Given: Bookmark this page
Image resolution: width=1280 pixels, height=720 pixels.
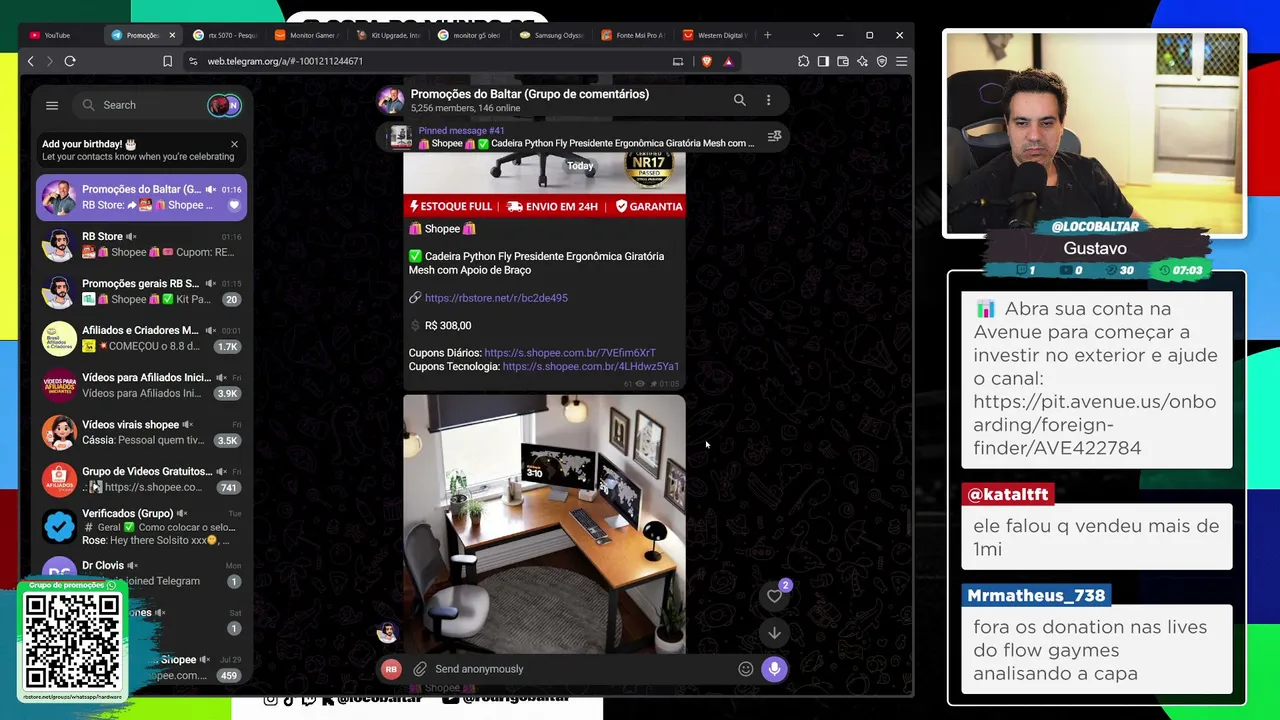Looking at the screenshot, I should point(167,61).
